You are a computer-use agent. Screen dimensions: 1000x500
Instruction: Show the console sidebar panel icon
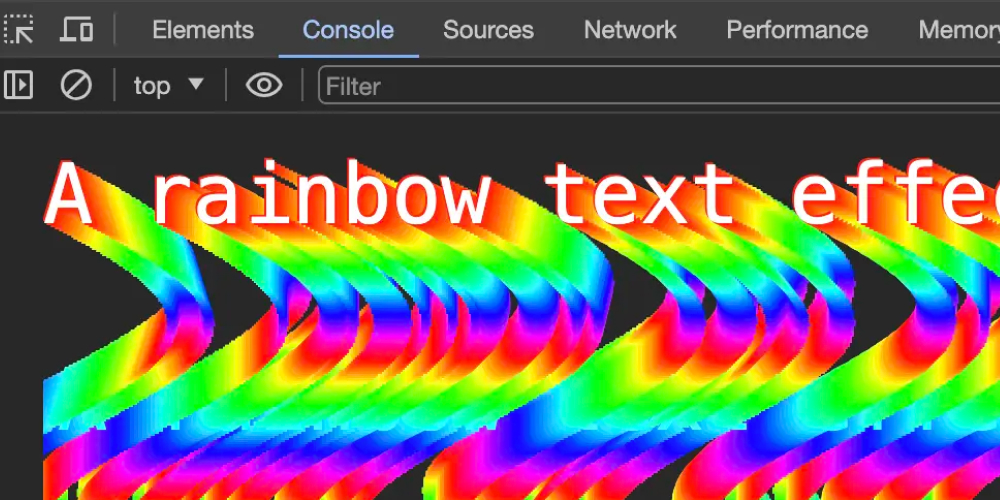coord(19,86)
